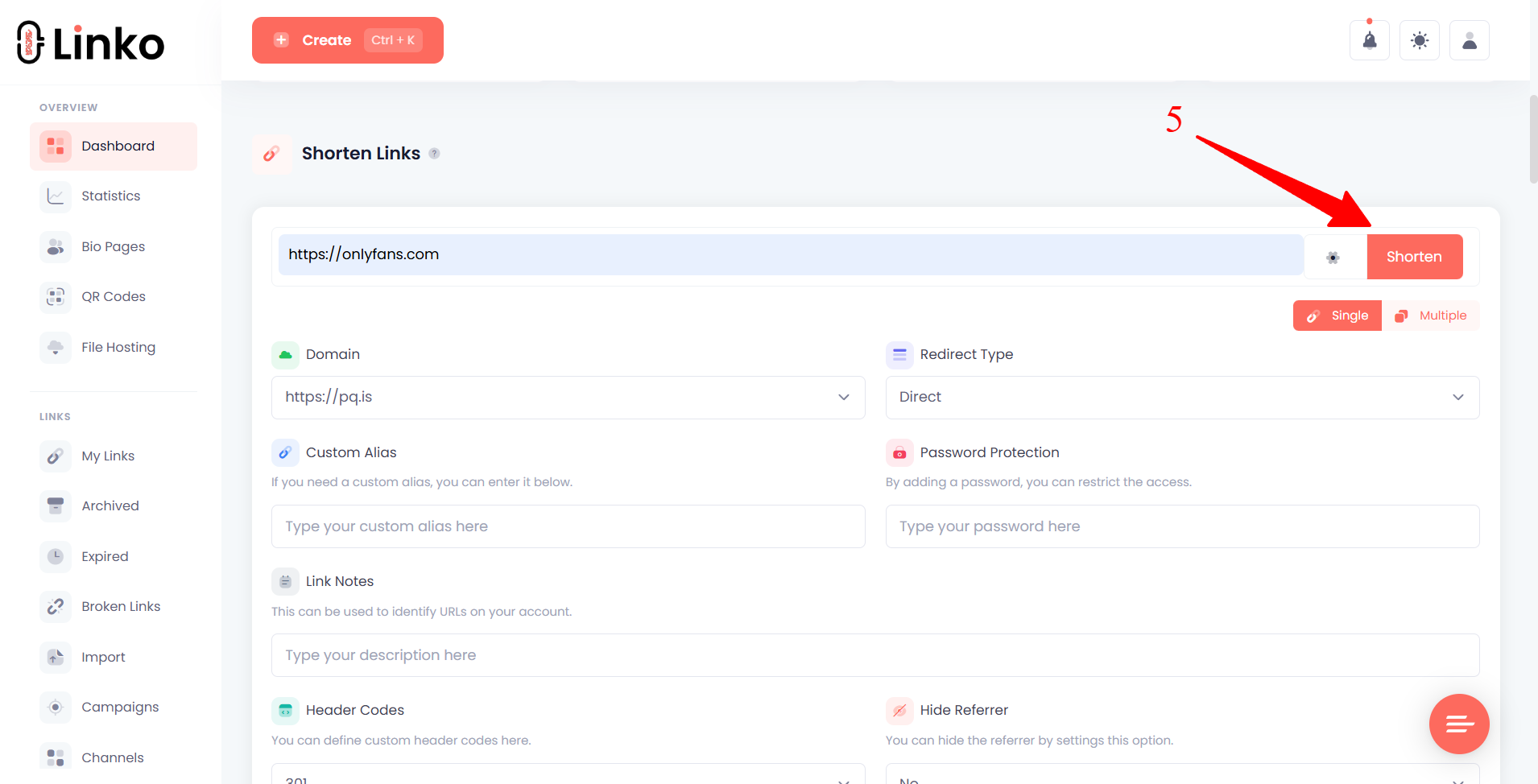Viewport: 1538px width, 784px height.
Task: Open the Redirect Type dropdown
Action: (x=1181, y=397)
